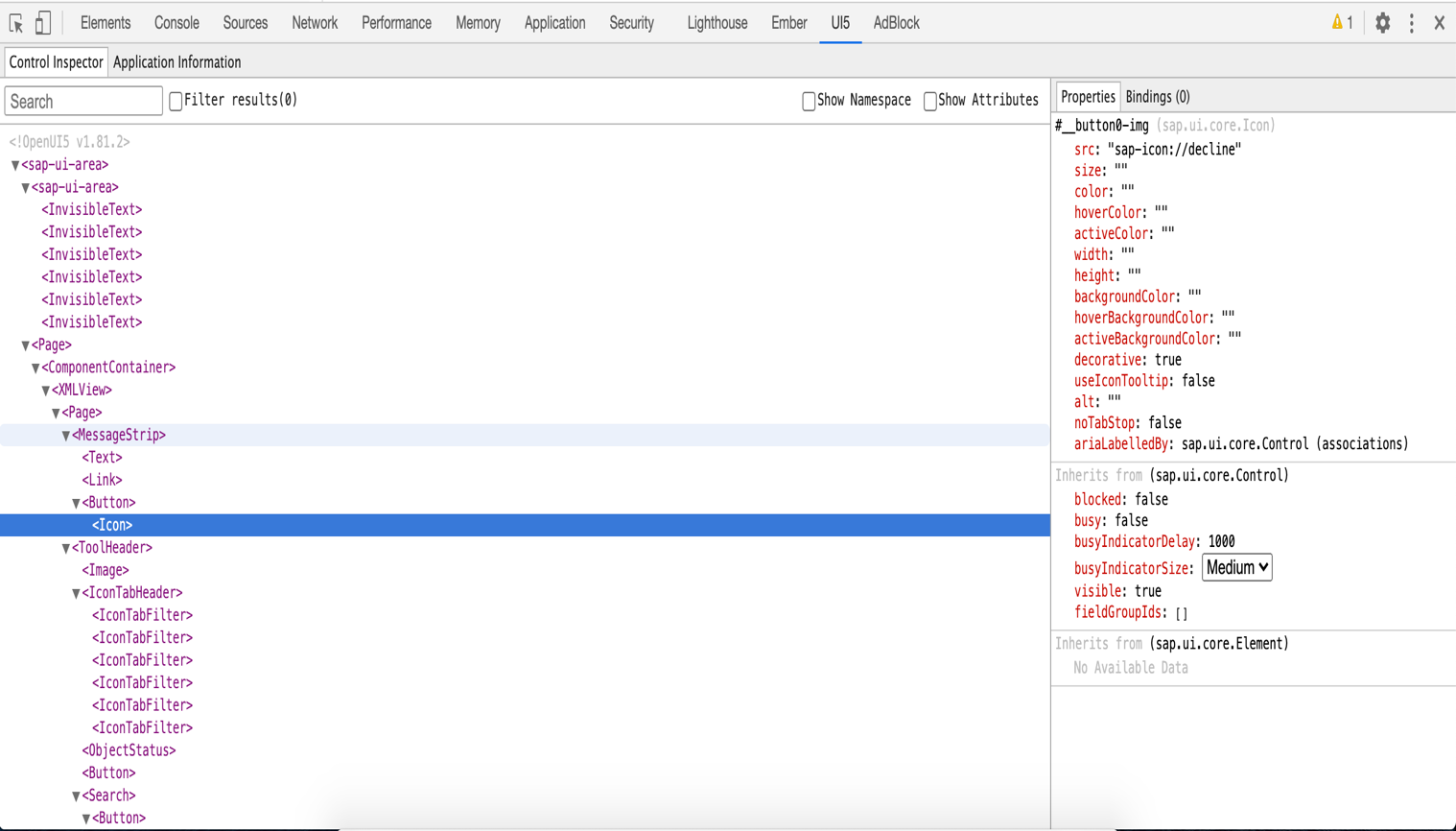Collapse the IconTabHeader node
Image resolution: width=1456 pixels, height=831 pixels.
click(x=75, y=592)
